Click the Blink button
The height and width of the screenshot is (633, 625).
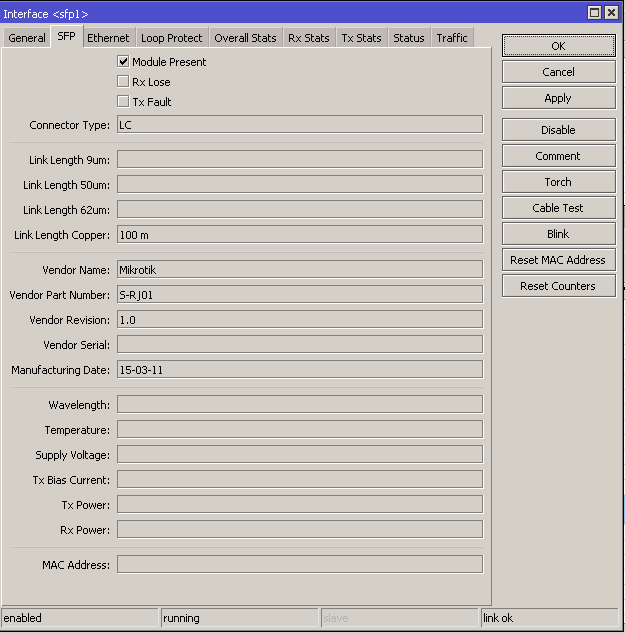pyautogui.click(x=558, y=234)
